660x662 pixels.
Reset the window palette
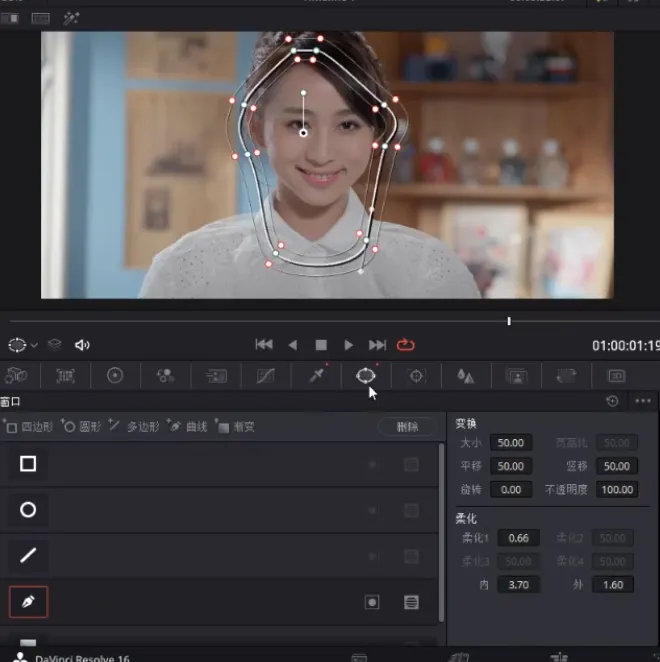click(612, 401)
